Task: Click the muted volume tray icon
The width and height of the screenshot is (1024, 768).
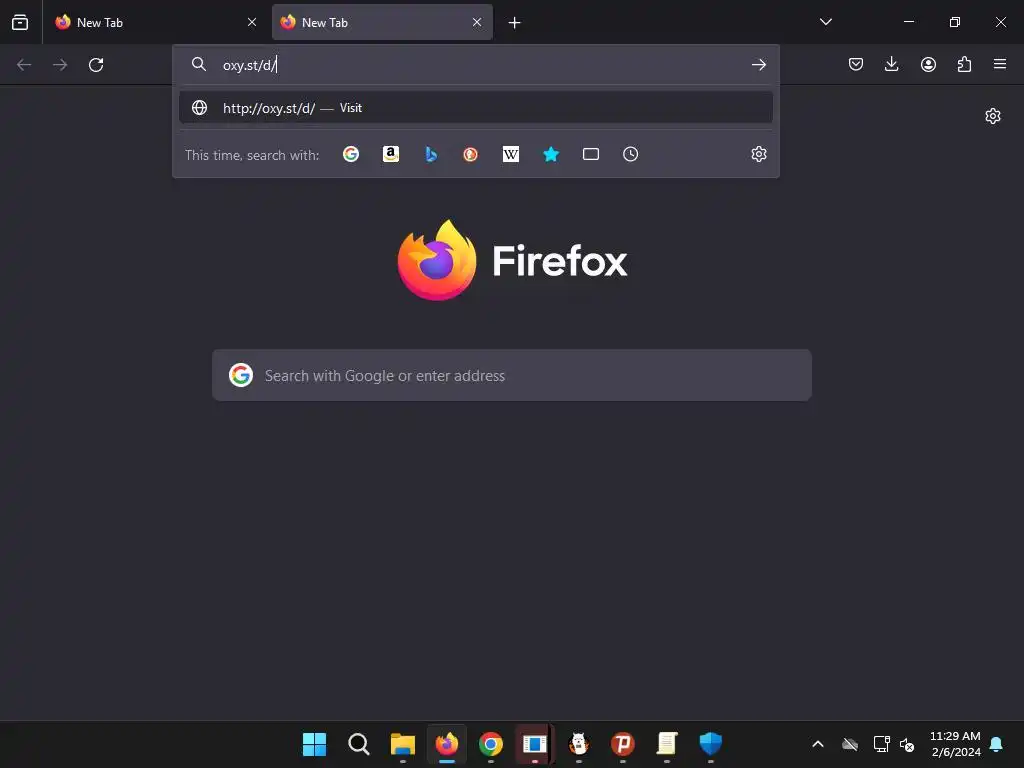Action: point(907,744)
